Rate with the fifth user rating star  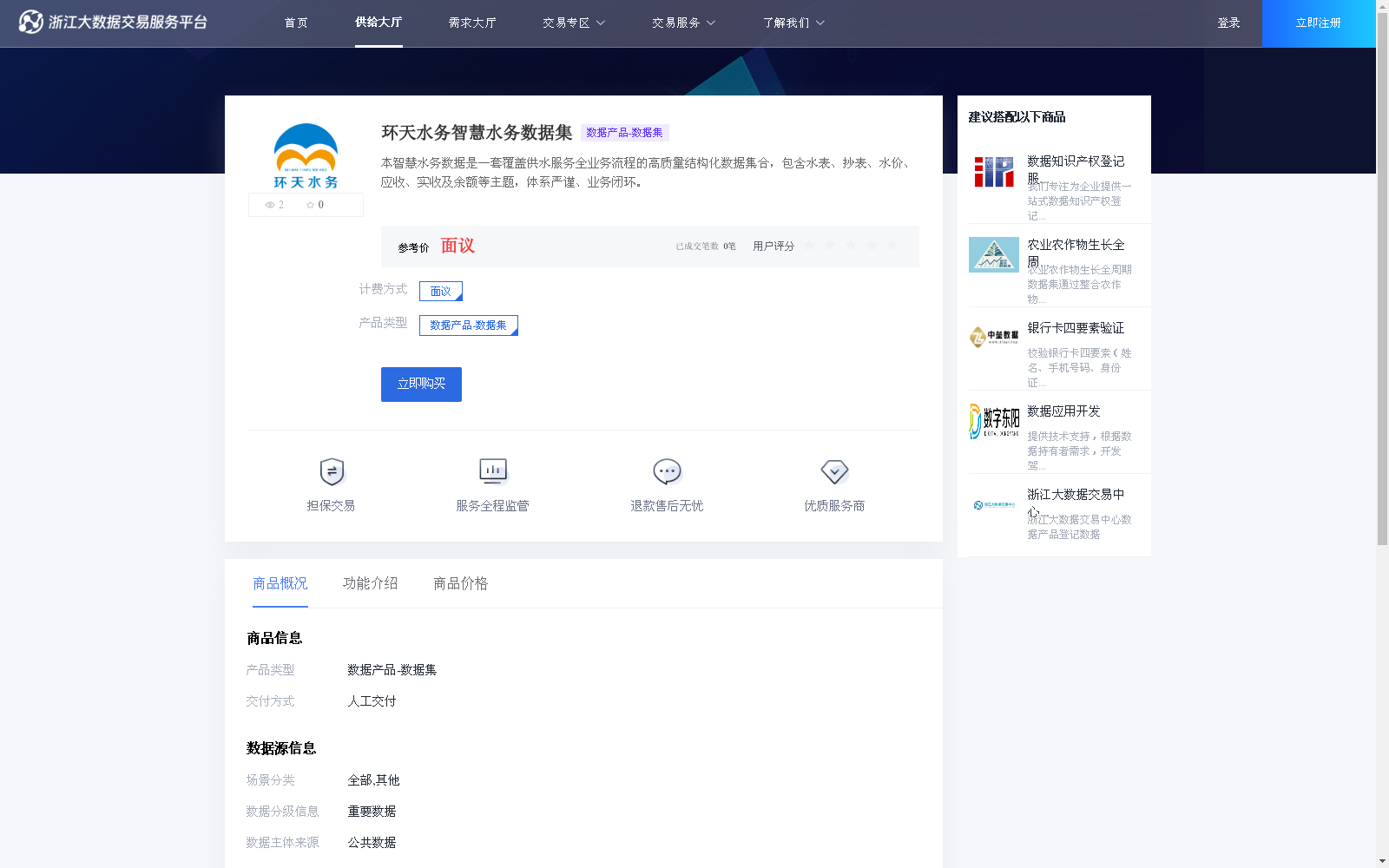[892, 246]
